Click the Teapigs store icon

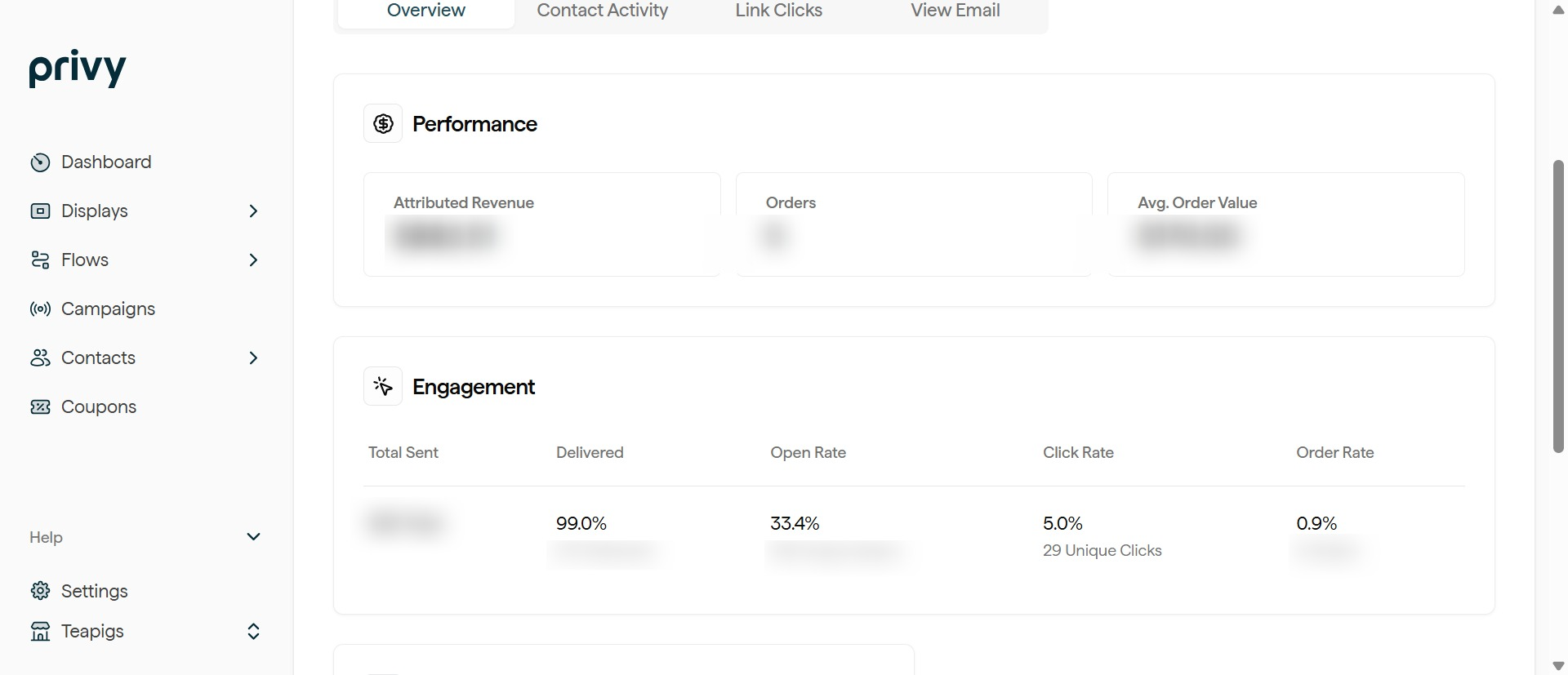point(40,632)
